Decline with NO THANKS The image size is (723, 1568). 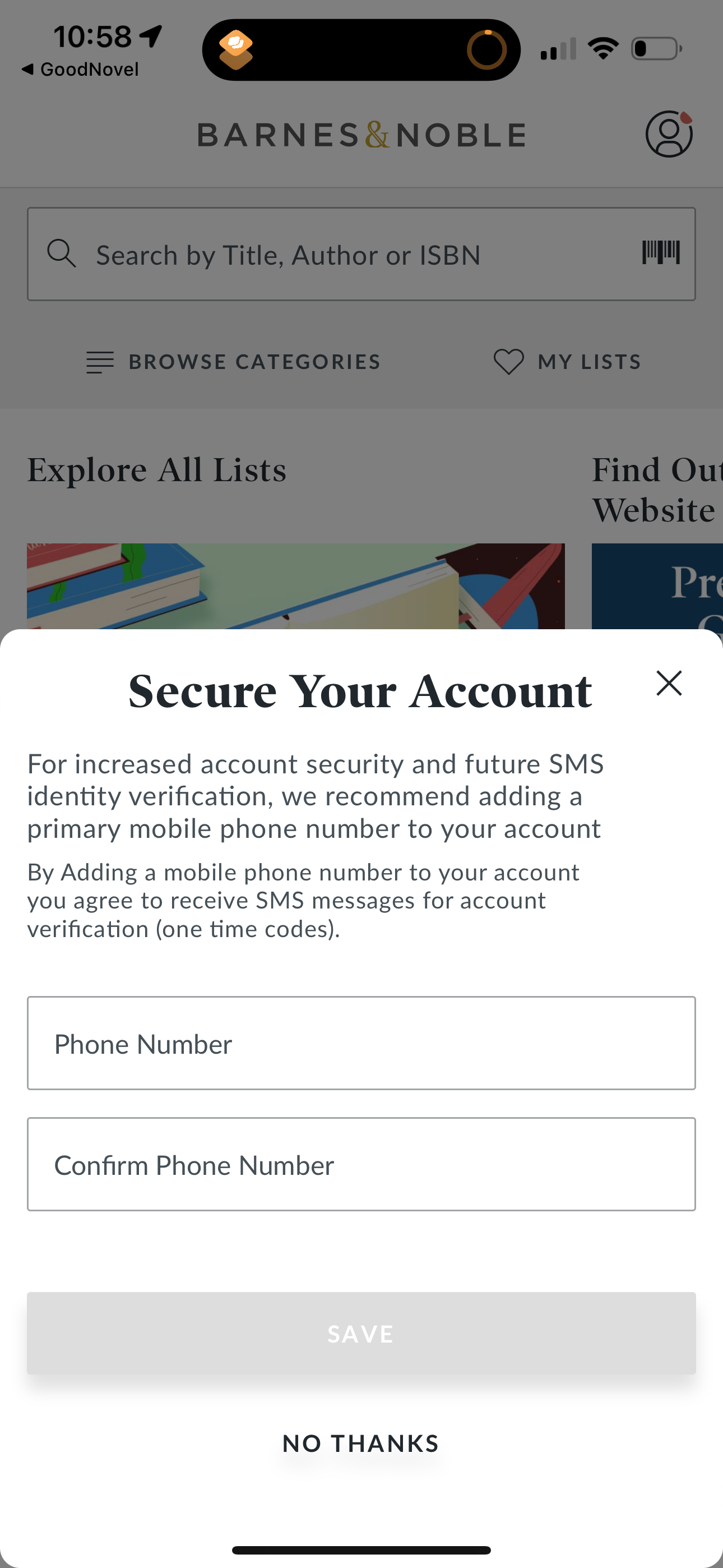(x=361, y=1443)
